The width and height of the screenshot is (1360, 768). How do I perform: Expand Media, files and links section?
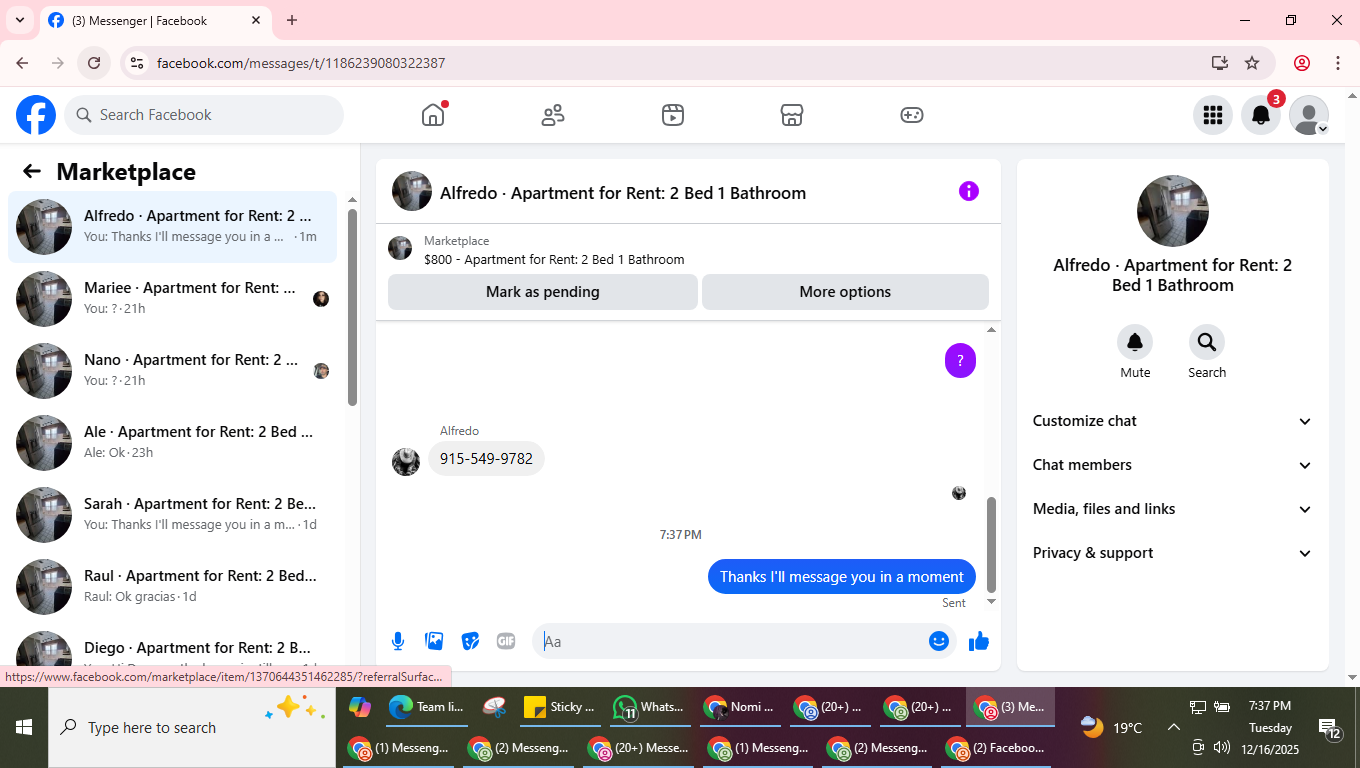pyautogui.click(x=1173, y=509)
